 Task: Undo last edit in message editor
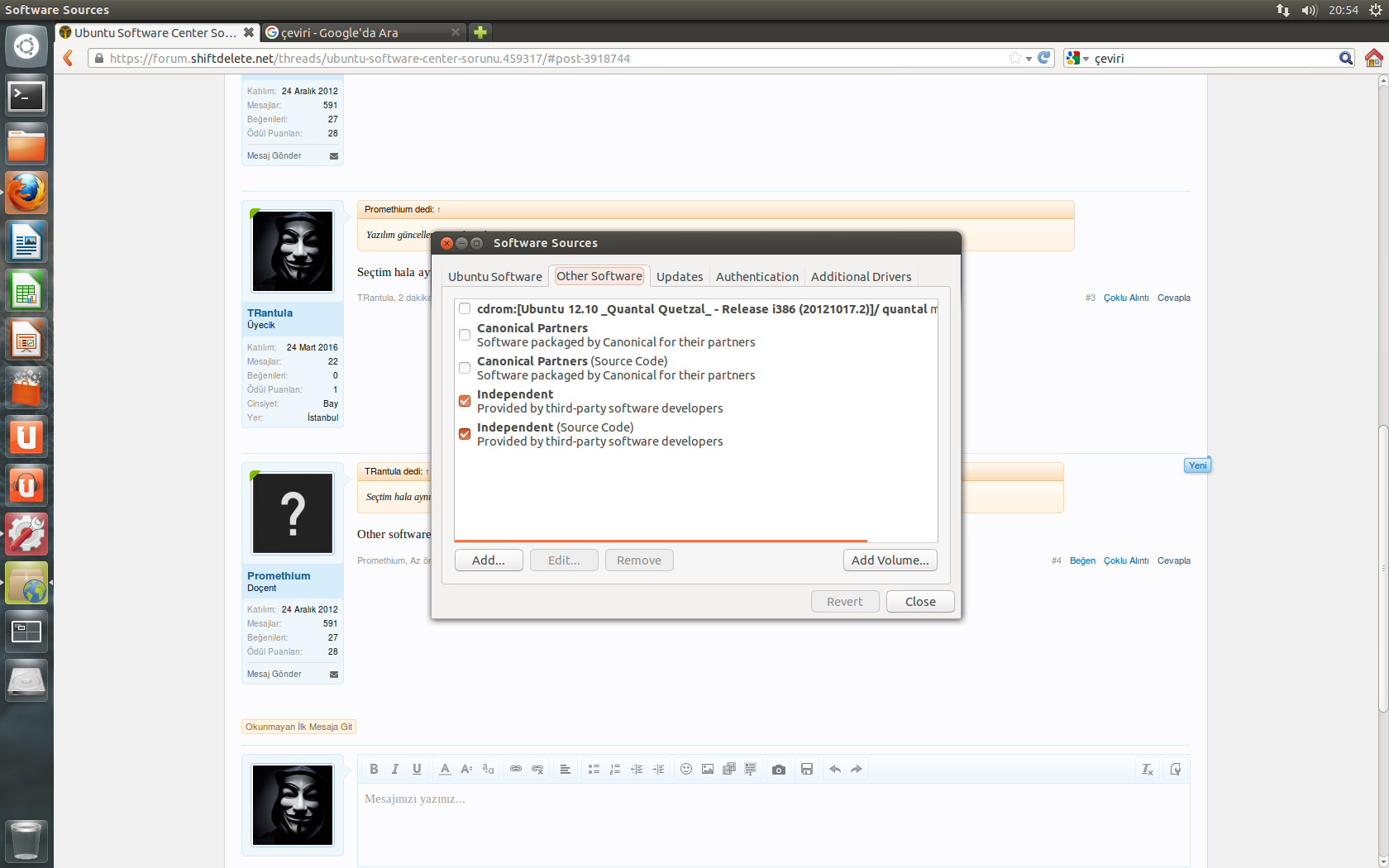[835, 769]
